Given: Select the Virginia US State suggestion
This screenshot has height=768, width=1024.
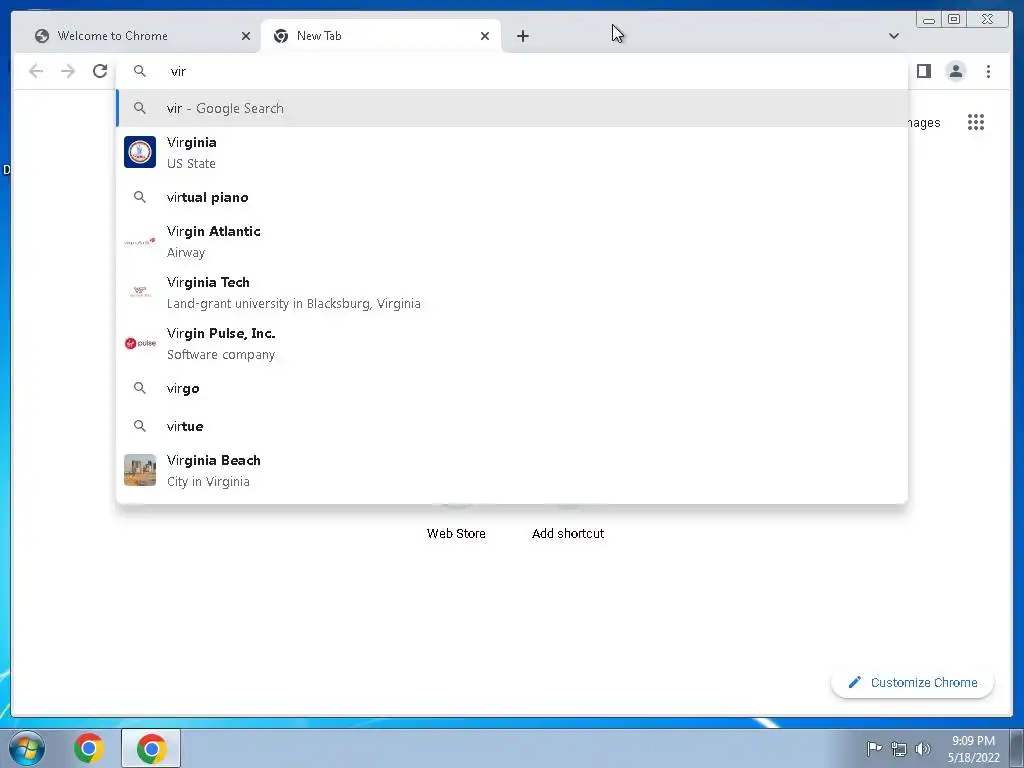Looking at the screenshot, I should coord(512,152).
